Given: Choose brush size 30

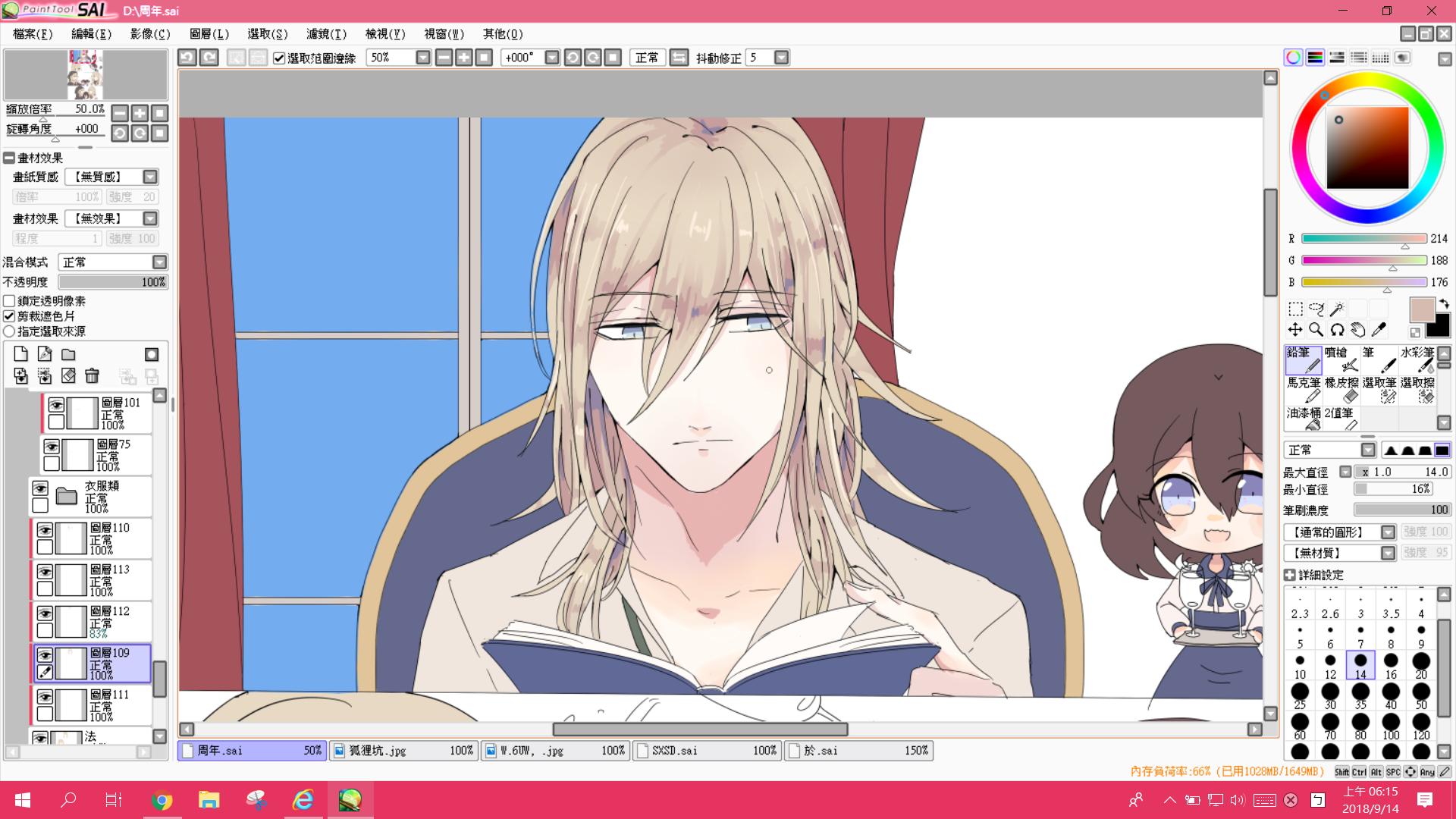Looking at the screenshot, I should pyautogui.click(x=1330, y=696).
